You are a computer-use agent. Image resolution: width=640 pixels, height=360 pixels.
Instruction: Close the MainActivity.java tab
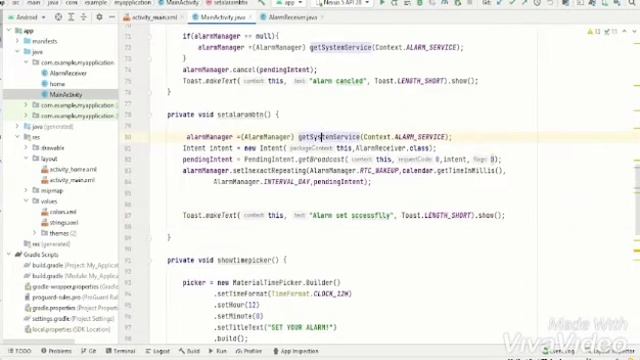250,17
